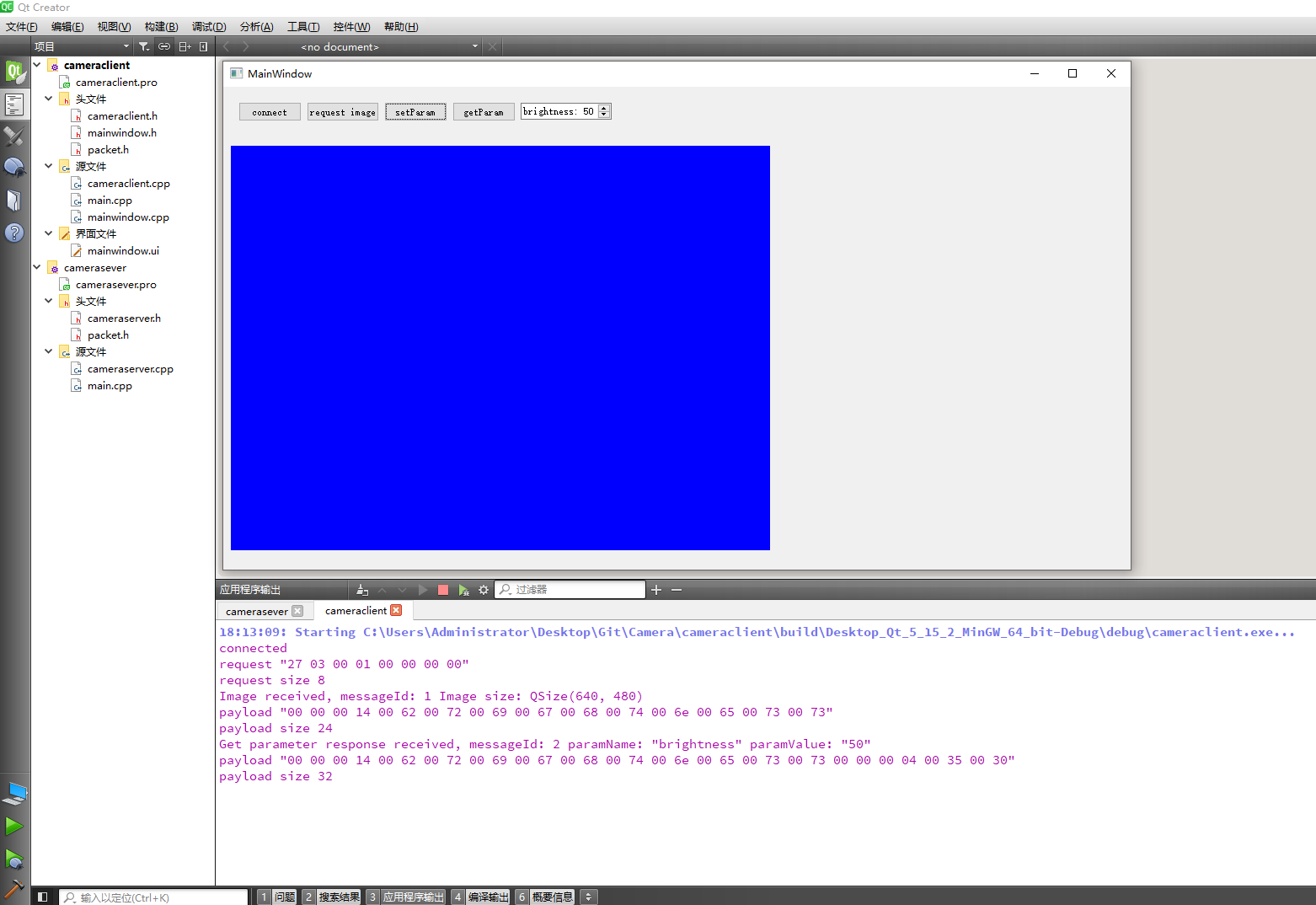1316x905 pixels.
Task: Toggle synchronize with editor link icon
Action: click(164, 46)
